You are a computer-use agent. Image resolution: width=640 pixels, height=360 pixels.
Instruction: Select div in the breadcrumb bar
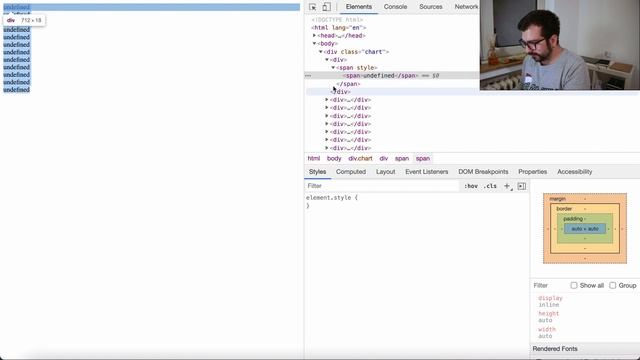(x=383, y=158)
